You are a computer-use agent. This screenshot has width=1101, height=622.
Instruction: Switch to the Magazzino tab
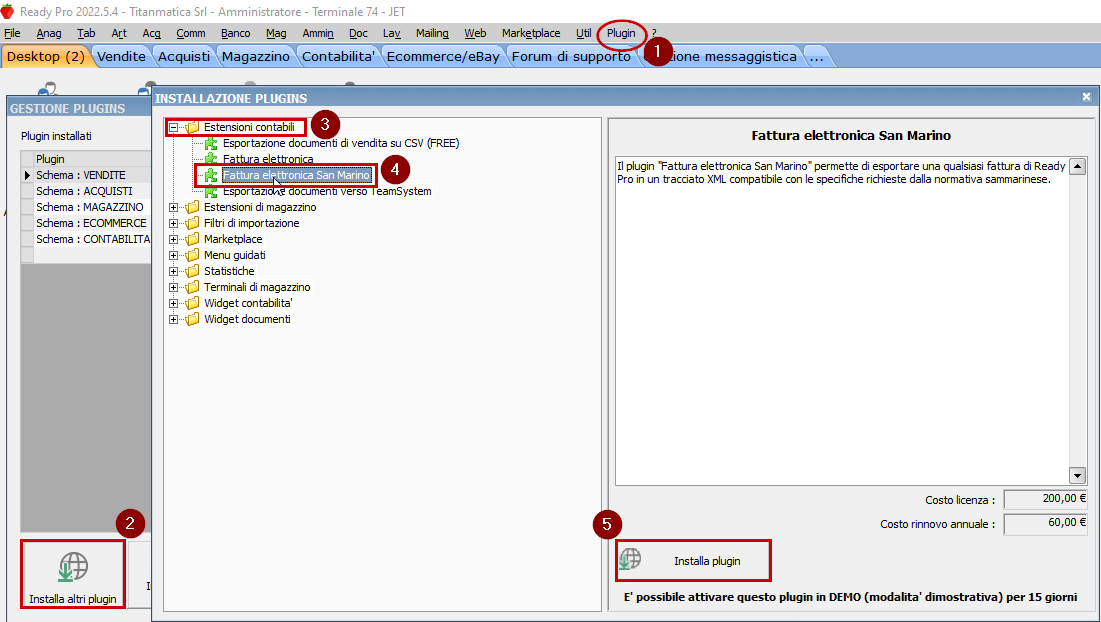pos(256,57)
